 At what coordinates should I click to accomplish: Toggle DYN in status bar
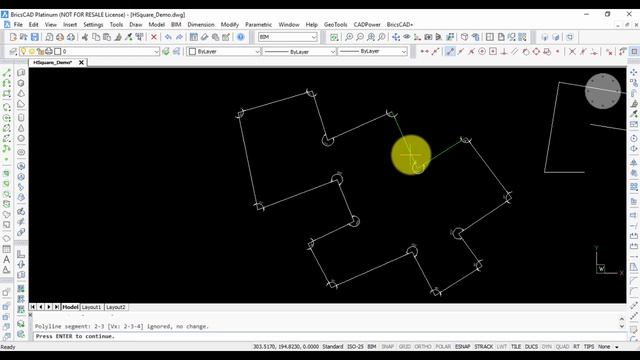point(547,347)
